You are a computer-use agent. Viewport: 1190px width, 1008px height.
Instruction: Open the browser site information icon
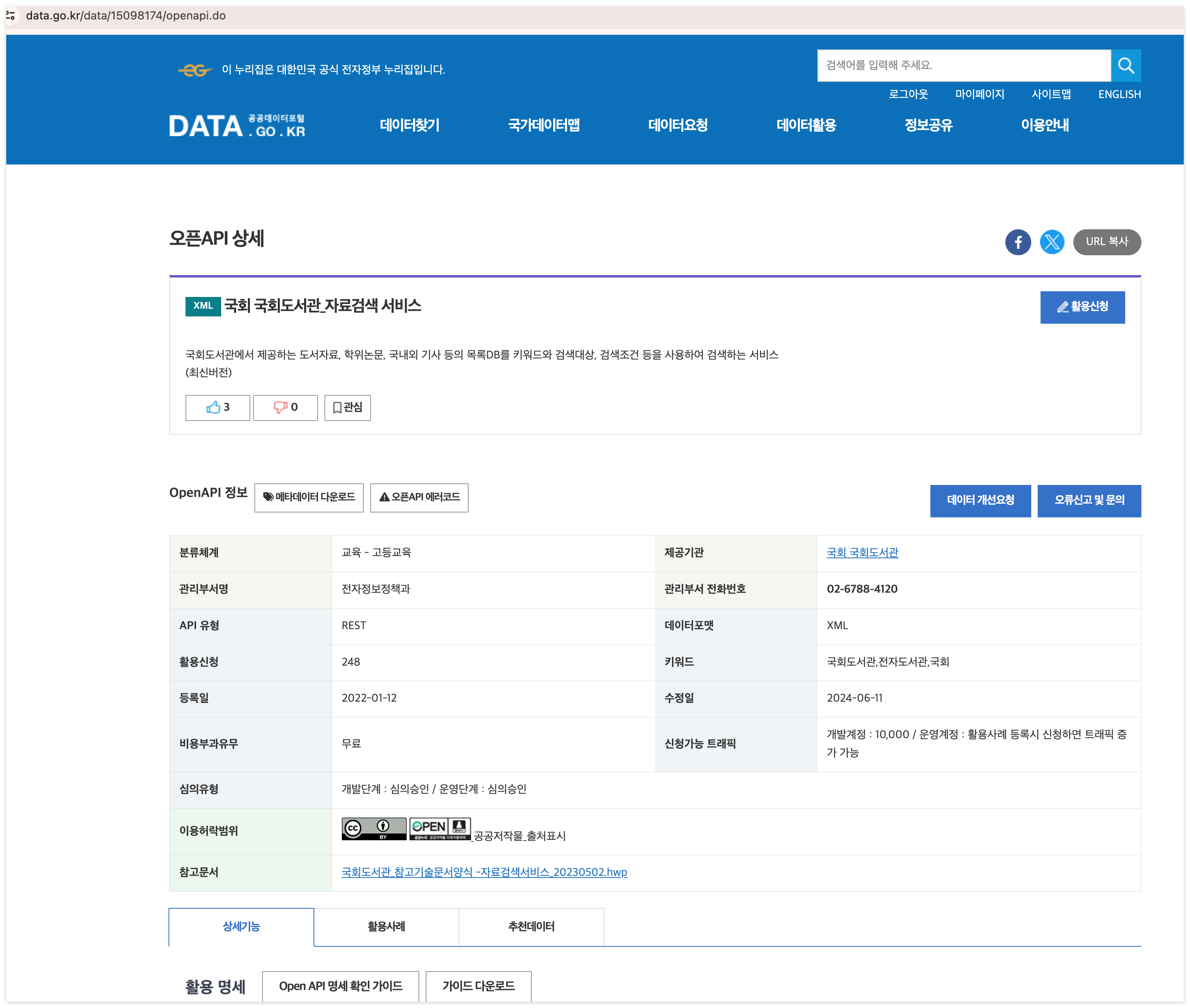(10, 15)
